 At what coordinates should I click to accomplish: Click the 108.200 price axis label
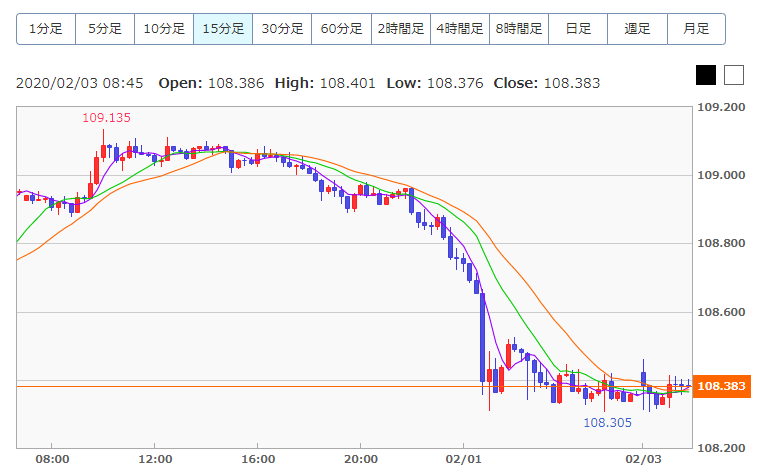pos(721,448)
